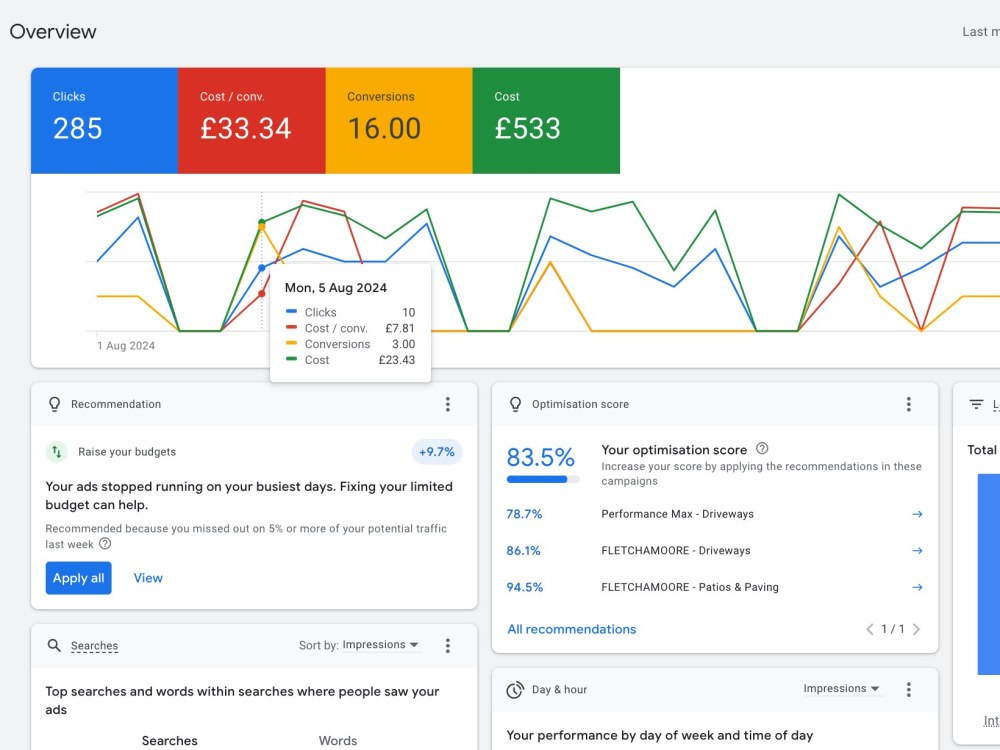Image resolution: width=1000 pixels, height=750 pixels.
Task: Click the Searches card title link
Action: coord(94,645)
